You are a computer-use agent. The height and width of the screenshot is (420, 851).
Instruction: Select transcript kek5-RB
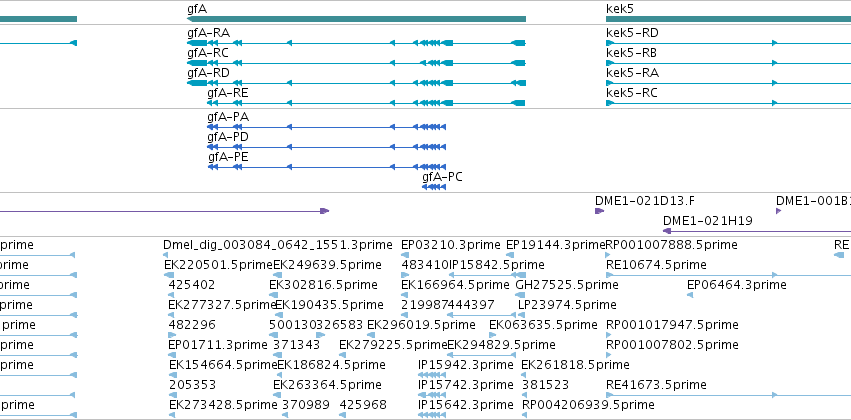[x=631, y=53]
